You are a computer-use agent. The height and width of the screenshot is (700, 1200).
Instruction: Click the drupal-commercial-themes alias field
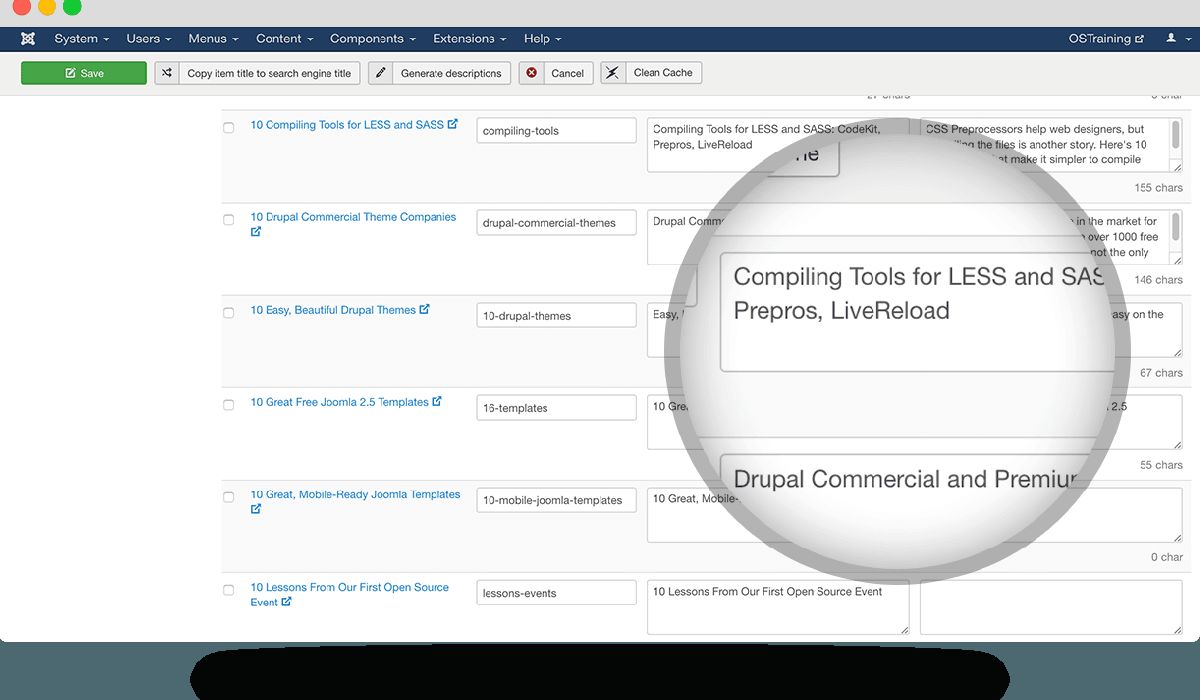tap(557, 222)
